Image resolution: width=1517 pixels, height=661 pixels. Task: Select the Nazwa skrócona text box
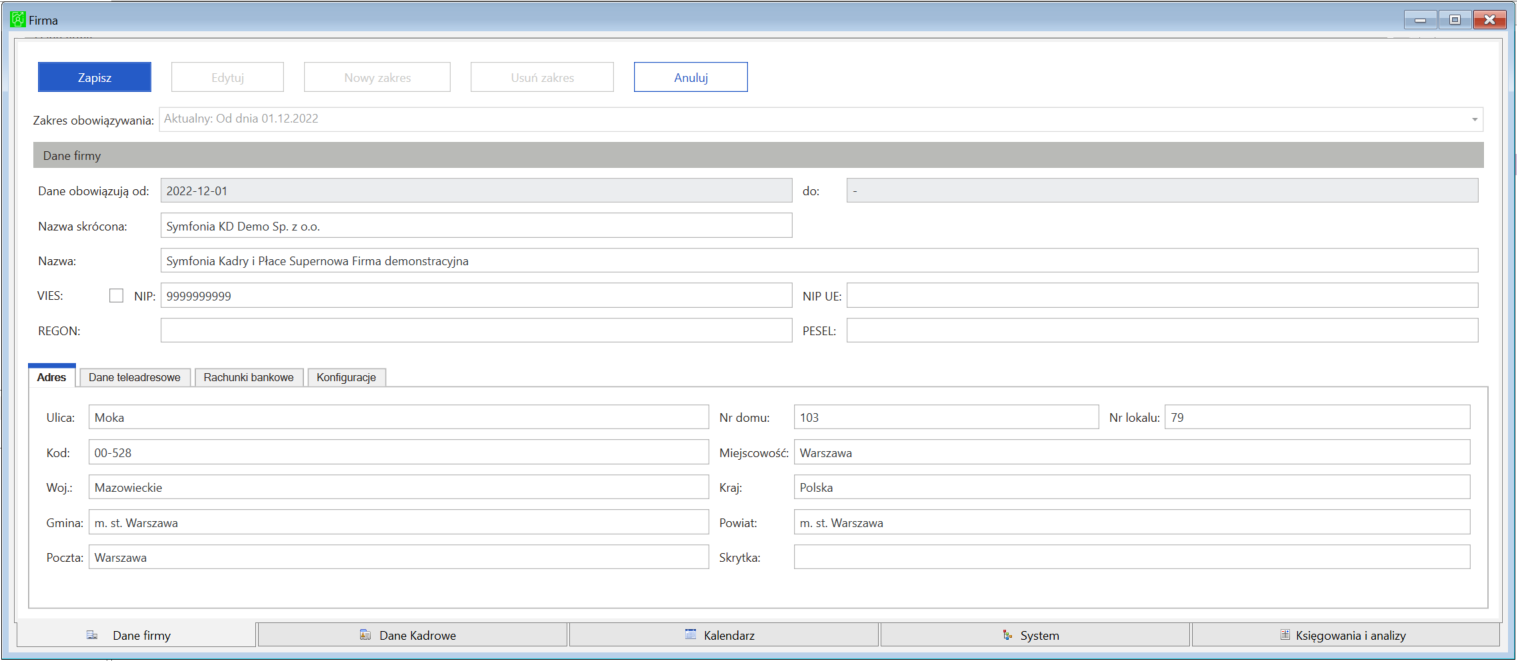coord(476,226)
